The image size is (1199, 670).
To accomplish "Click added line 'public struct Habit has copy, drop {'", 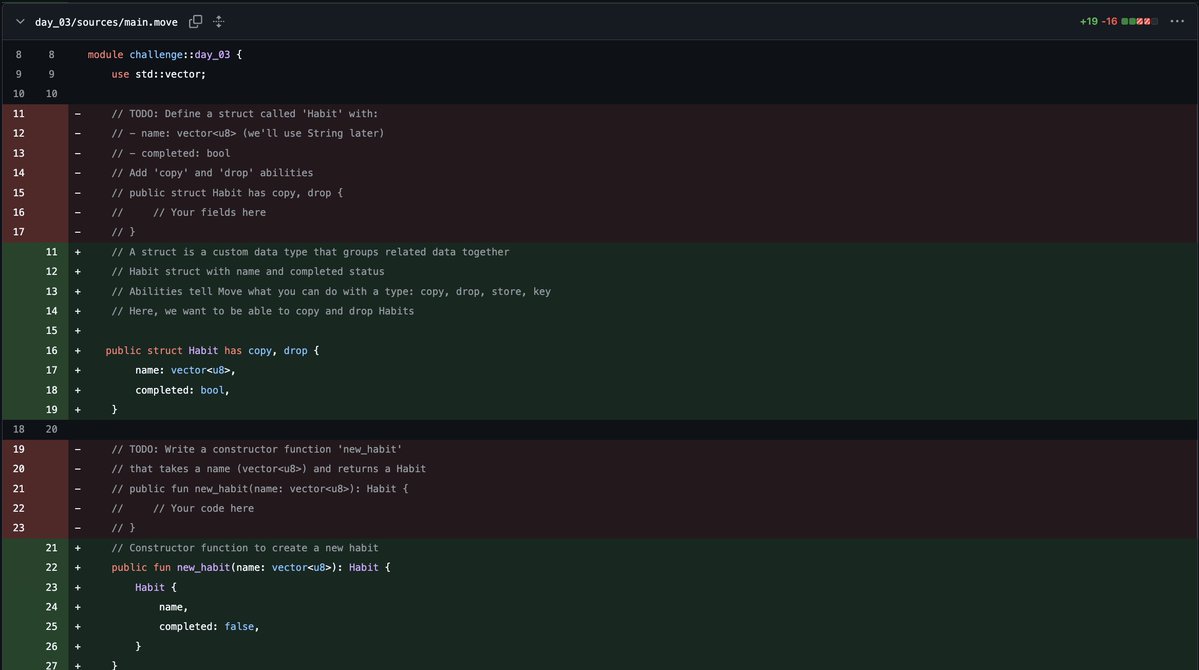I will [213, 350].
